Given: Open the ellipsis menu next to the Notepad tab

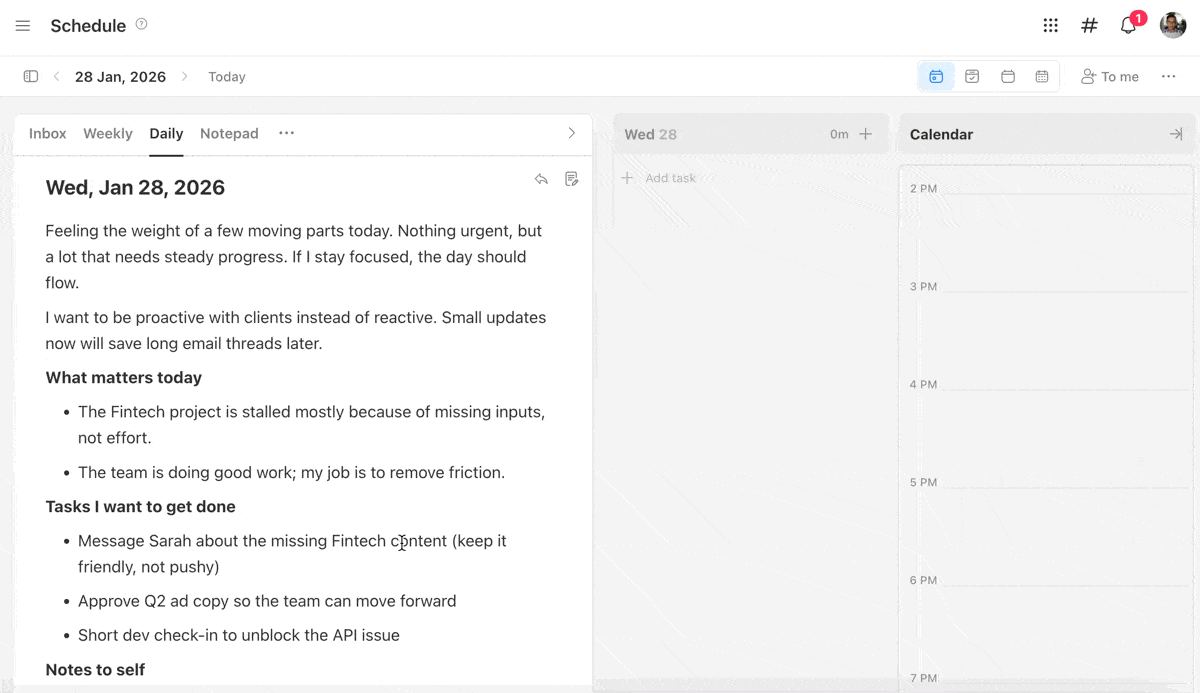Looking at the screenshot, I should pos(287,133).
